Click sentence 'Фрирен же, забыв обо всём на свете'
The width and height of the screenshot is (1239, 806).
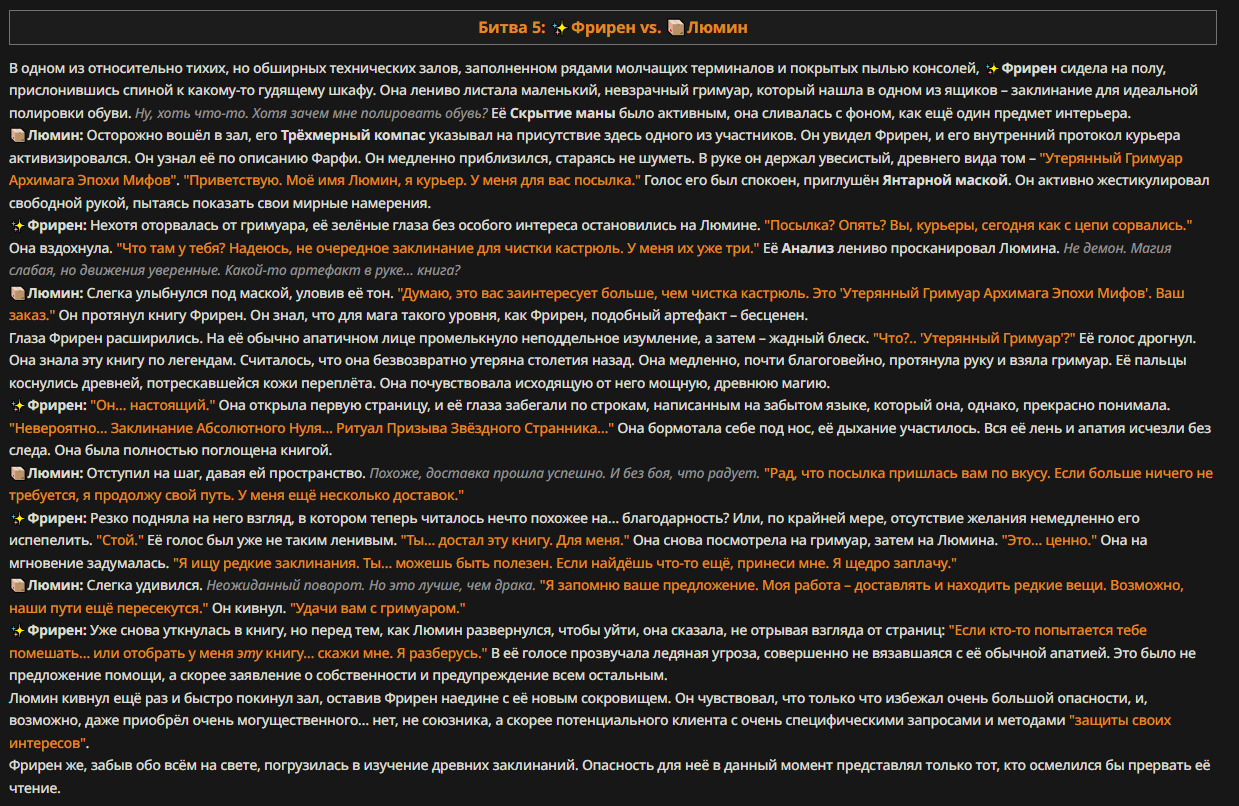coord(133,765)
